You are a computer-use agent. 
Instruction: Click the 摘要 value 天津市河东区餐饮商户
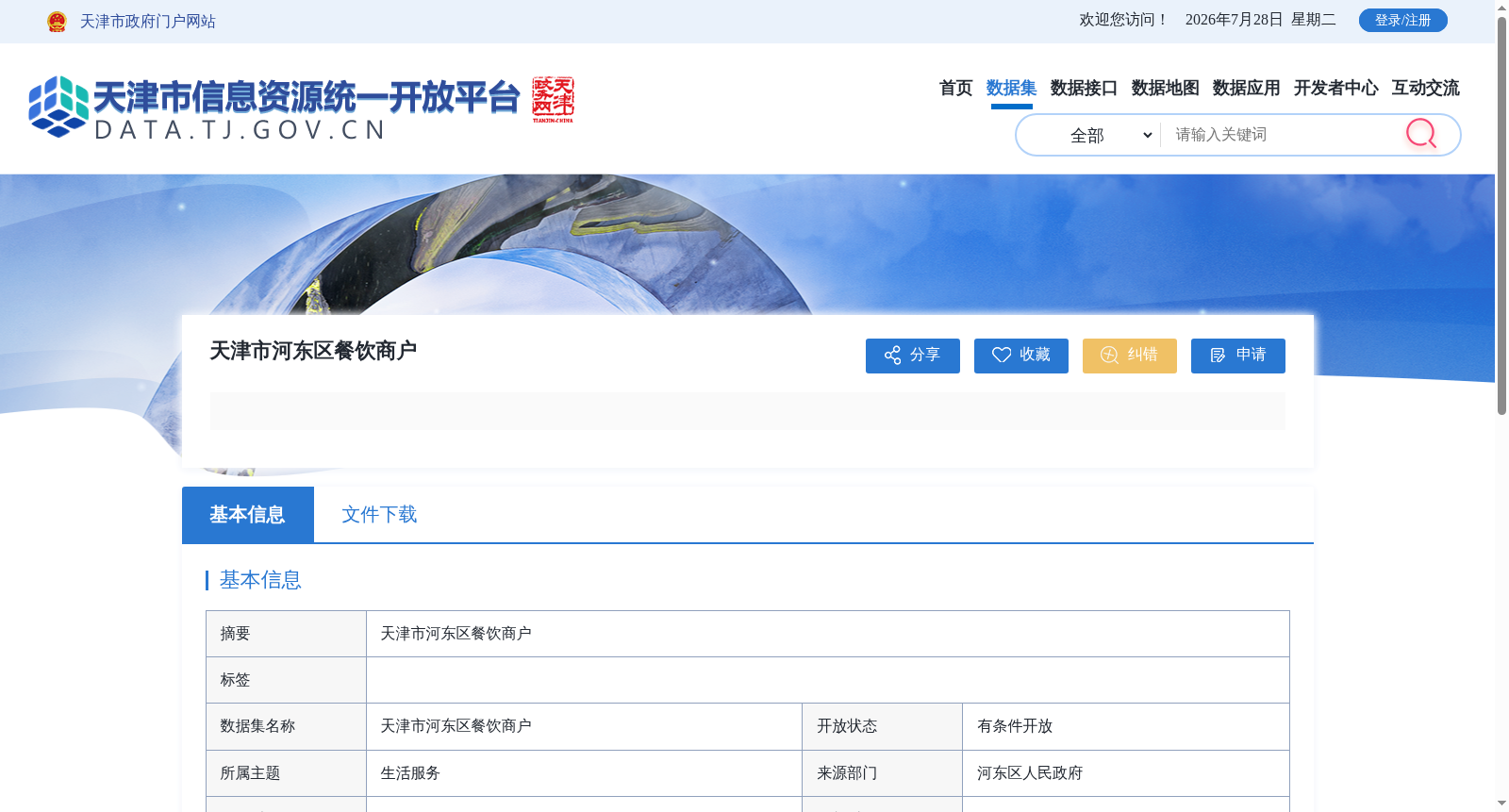click(456, 634)
